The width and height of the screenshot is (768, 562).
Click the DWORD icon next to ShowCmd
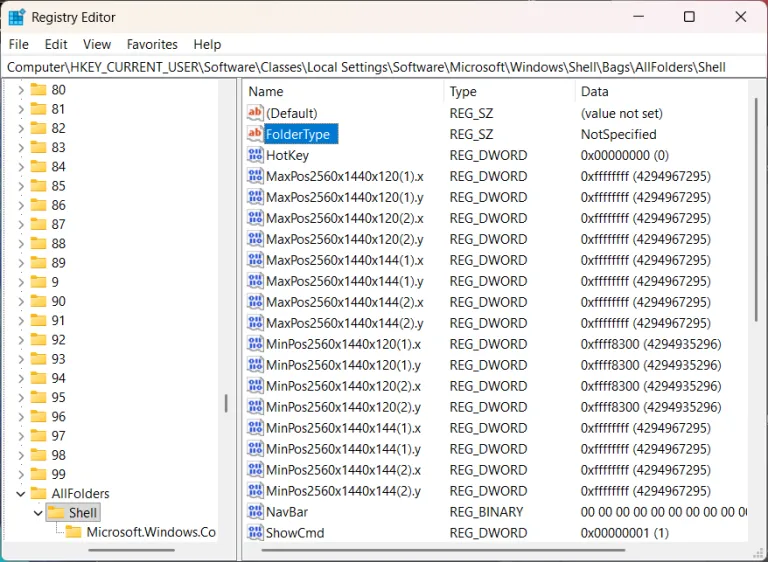pos(255,533)
